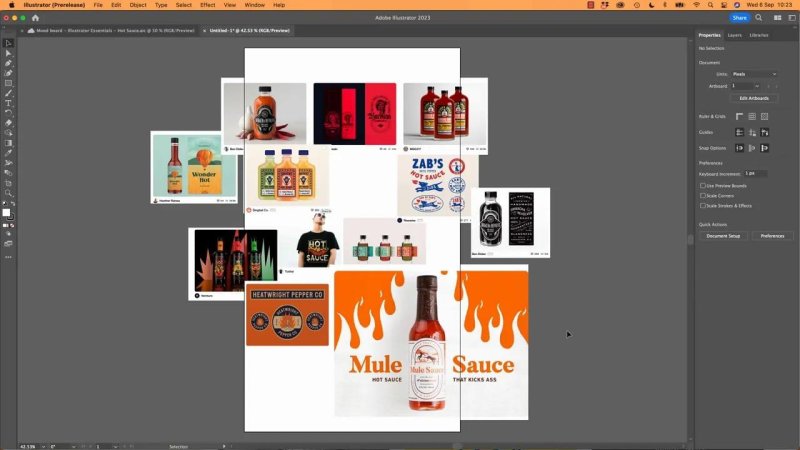Open the search icon next to Share
Screen dimensions: 800x450
[759, 18]
